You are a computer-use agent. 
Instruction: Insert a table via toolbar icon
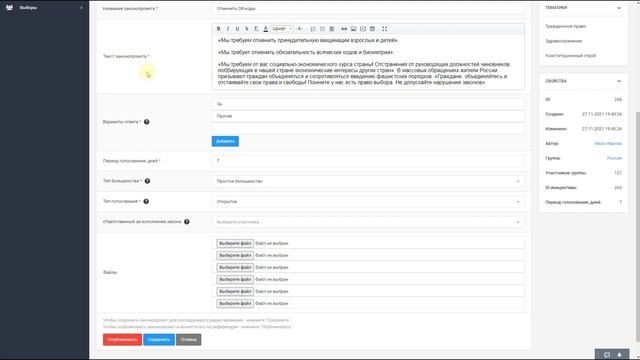point(372,29)
